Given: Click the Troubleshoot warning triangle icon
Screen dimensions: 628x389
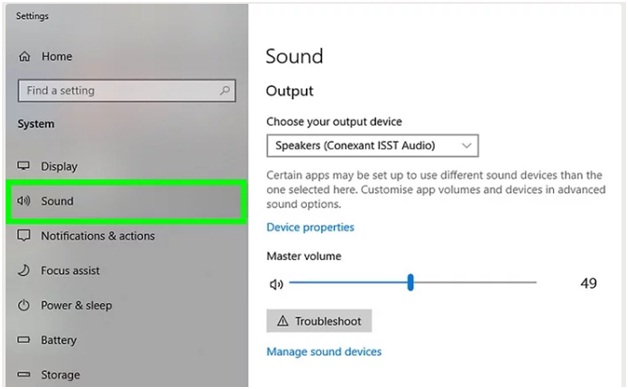Looking at the screenshot, I should [x=283, y=321].
